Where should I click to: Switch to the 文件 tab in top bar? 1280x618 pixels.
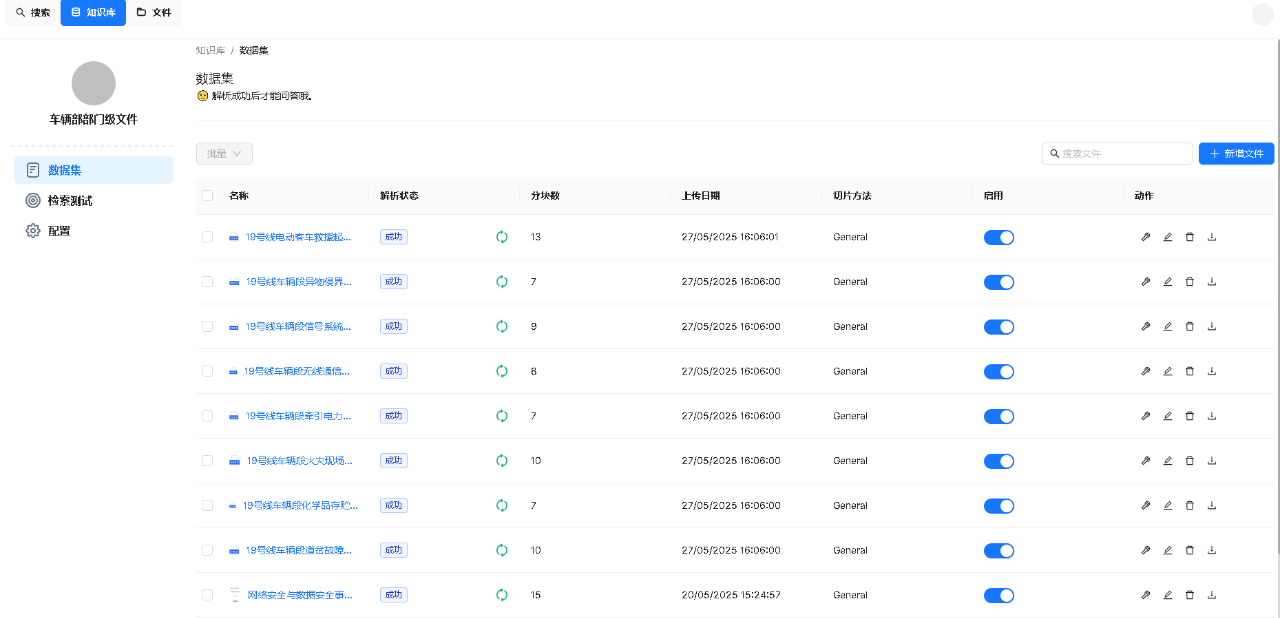tap(154, 13)
